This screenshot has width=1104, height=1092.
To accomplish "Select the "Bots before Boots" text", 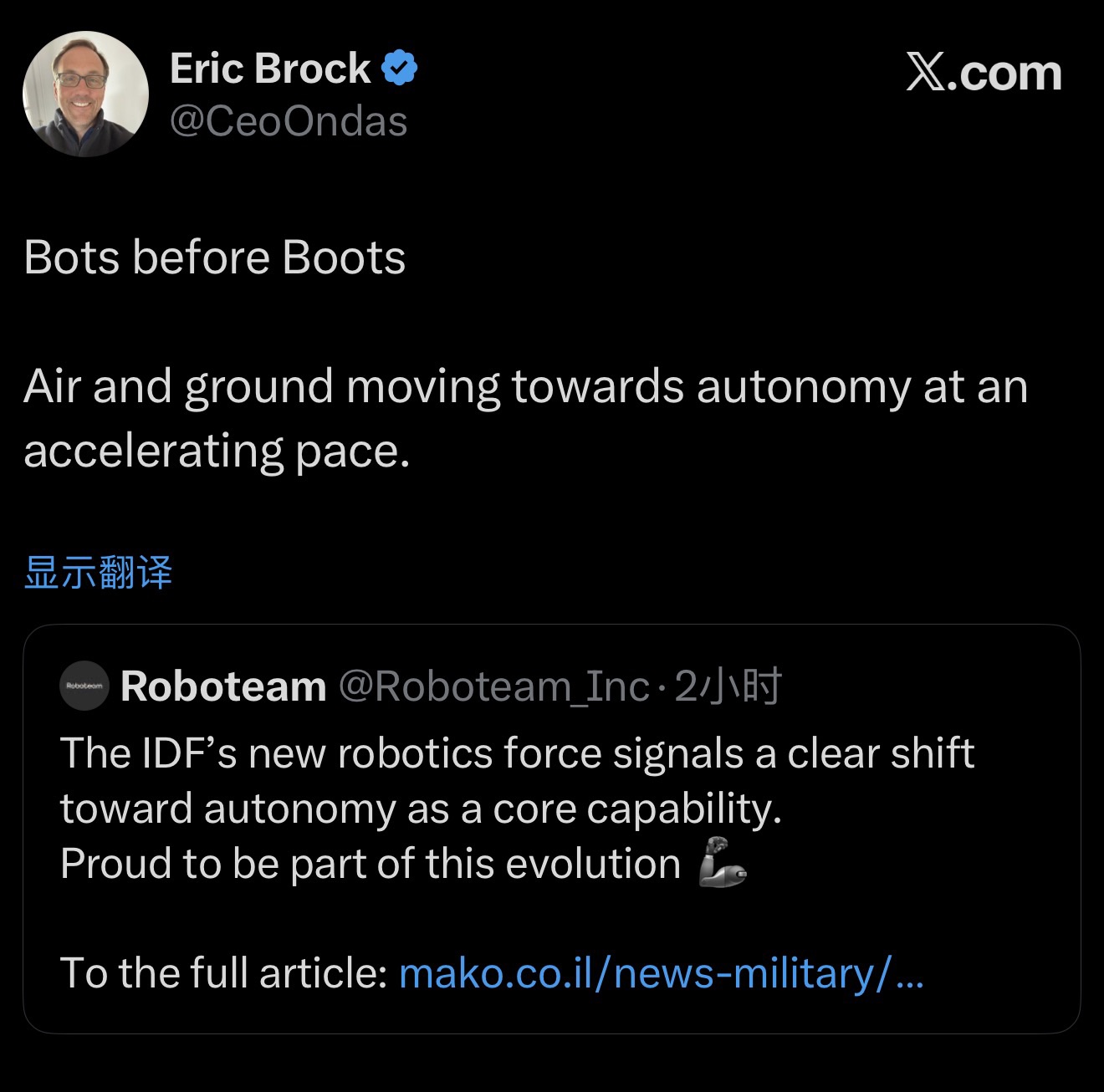I will (x=215, y=258).
